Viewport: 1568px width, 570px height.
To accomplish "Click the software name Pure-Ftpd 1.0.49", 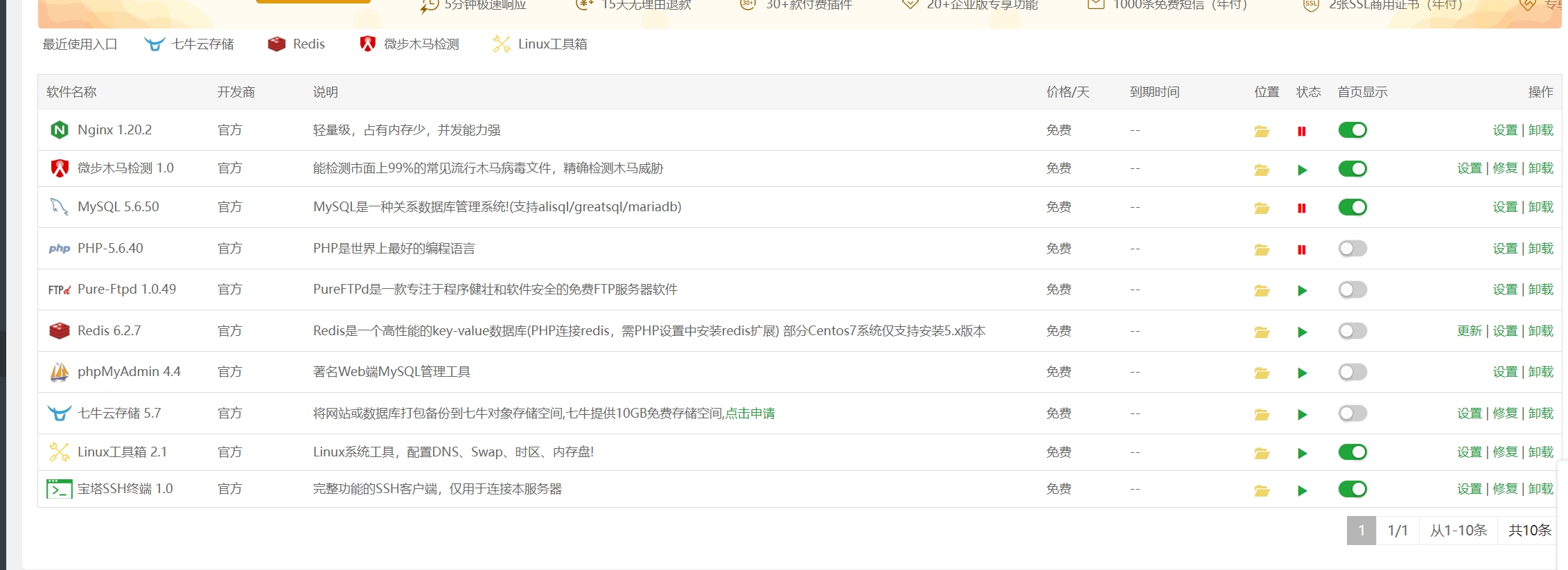I will click(127, 290).
